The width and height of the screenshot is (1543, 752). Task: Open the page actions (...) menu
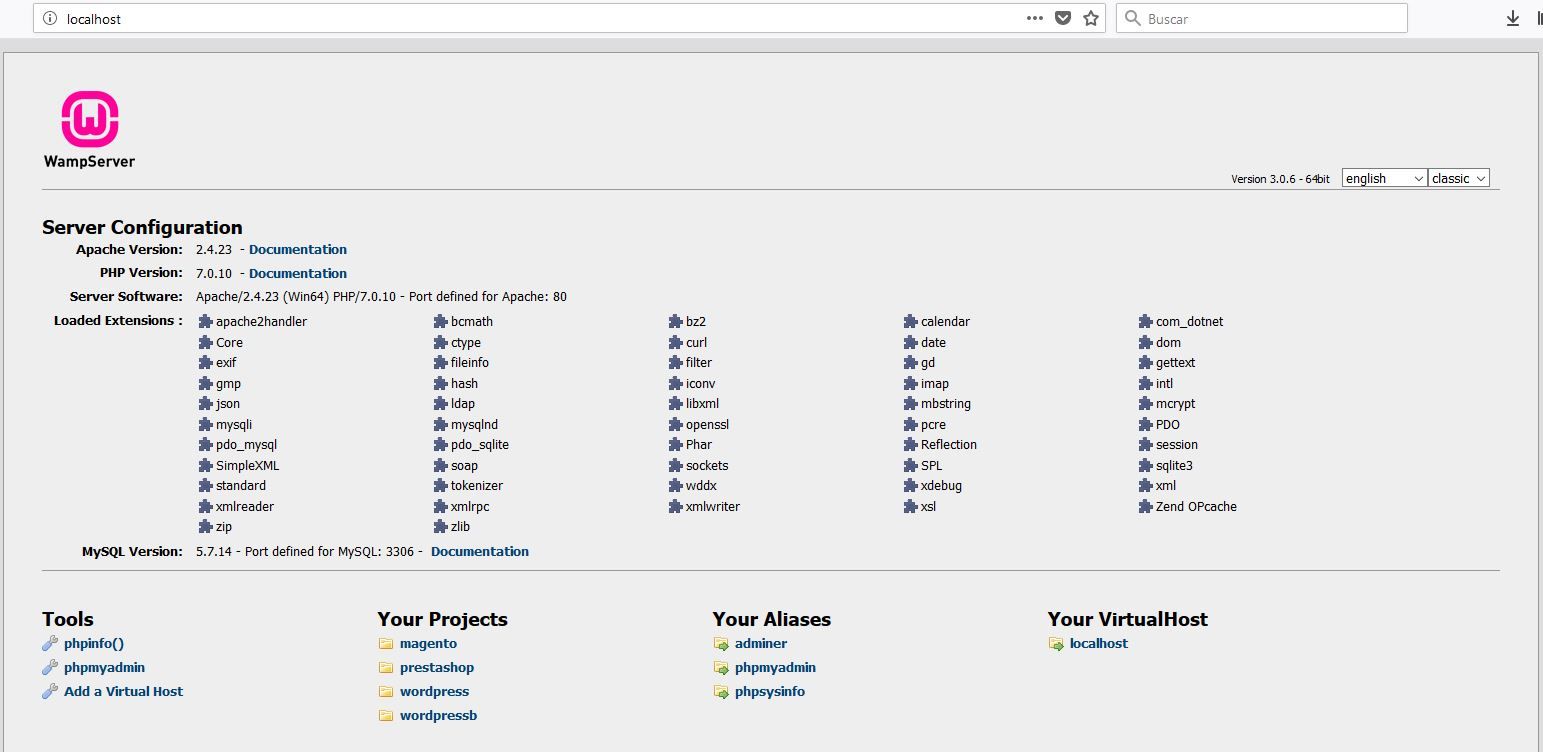coord(1034,18)
